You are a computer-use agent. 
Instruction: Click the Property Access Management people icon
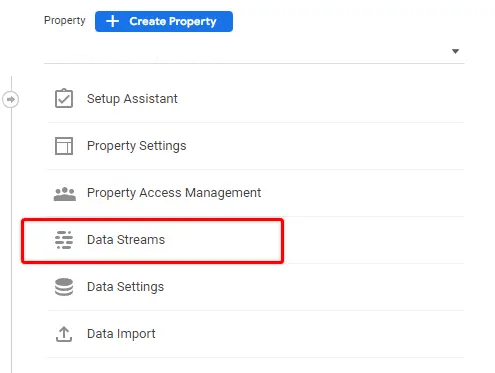65,194
